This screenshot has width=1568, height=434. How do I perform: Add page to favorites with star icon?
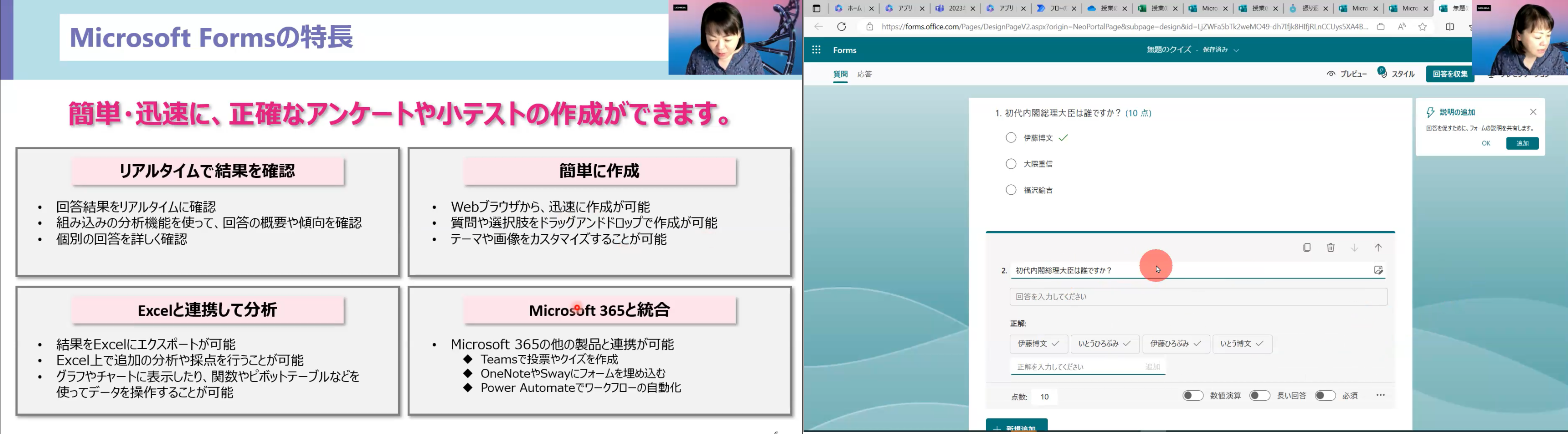1423,27
